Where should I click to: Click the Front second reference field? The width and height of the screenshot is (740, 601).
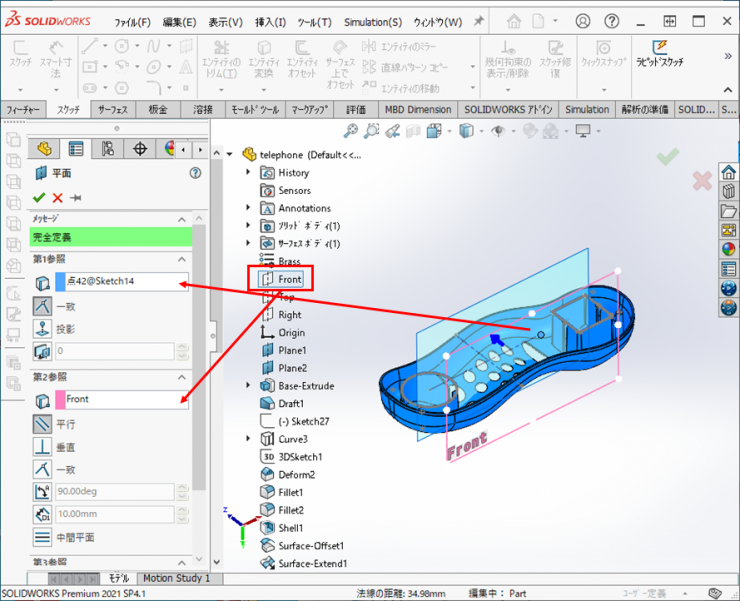tap(121, 399)
